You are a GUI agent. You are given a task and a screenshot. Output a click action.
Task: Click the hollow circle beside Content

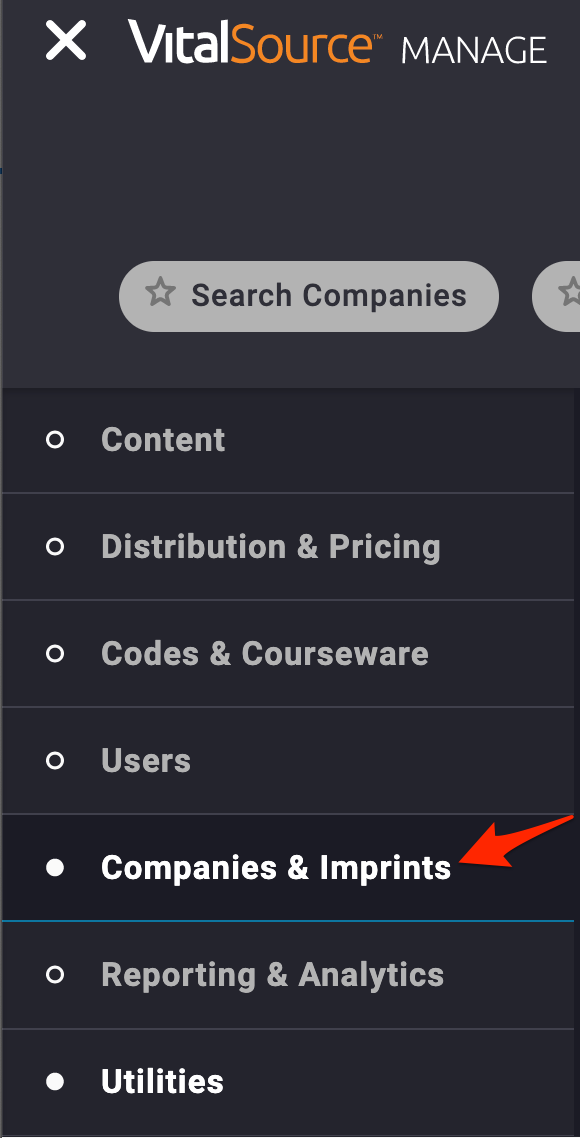click(54, 440)
